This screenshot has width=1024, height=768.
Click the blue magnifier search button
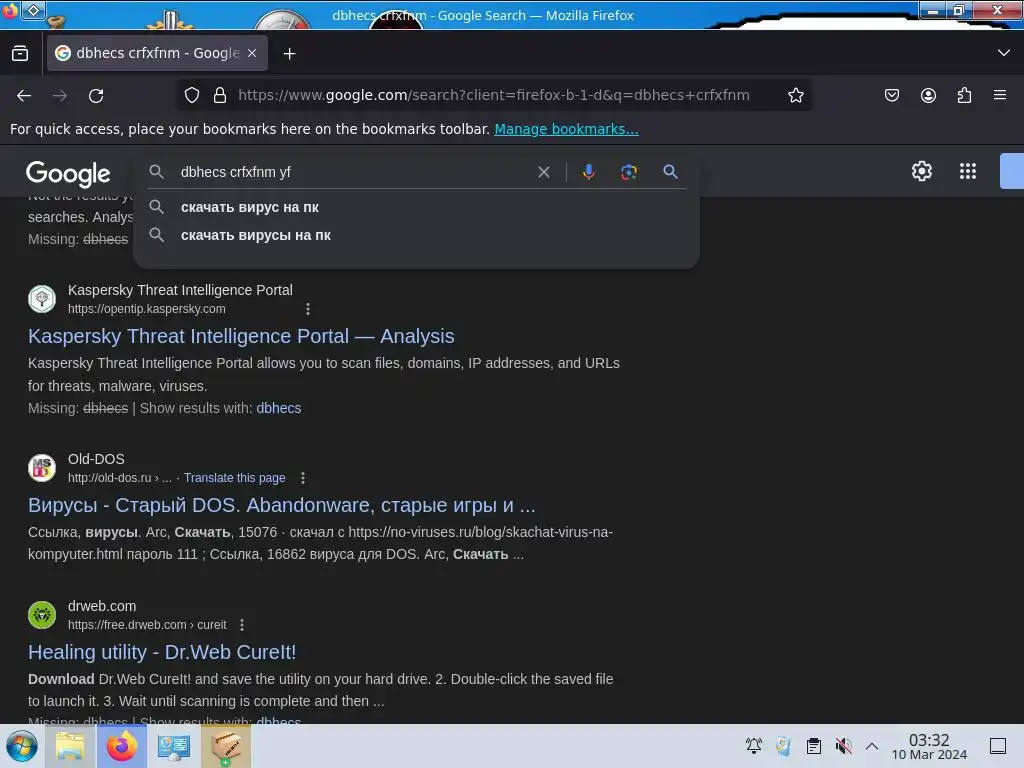click(670, 172)
